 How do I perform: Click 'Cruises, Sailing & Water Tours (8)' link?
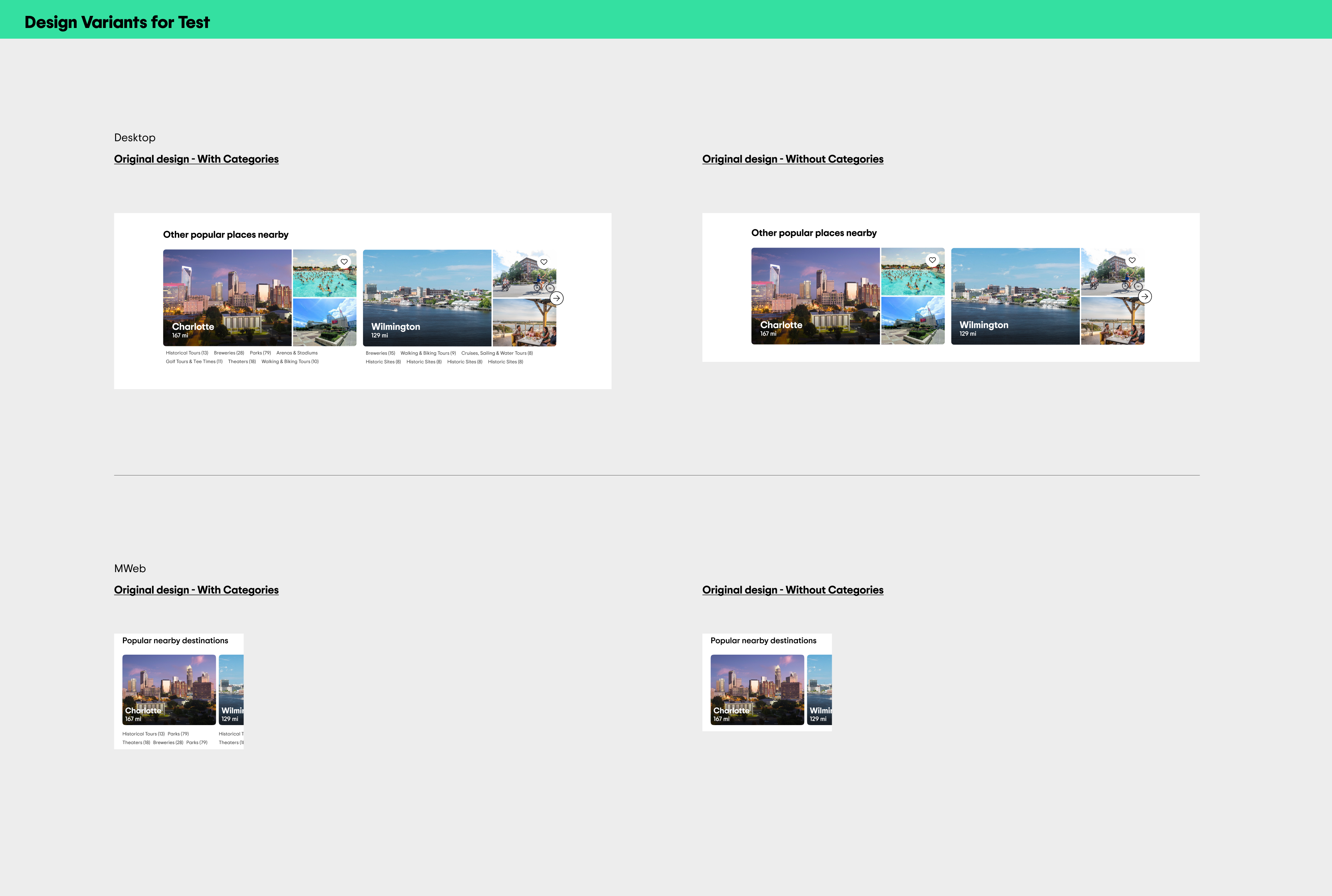pos(497,353)
